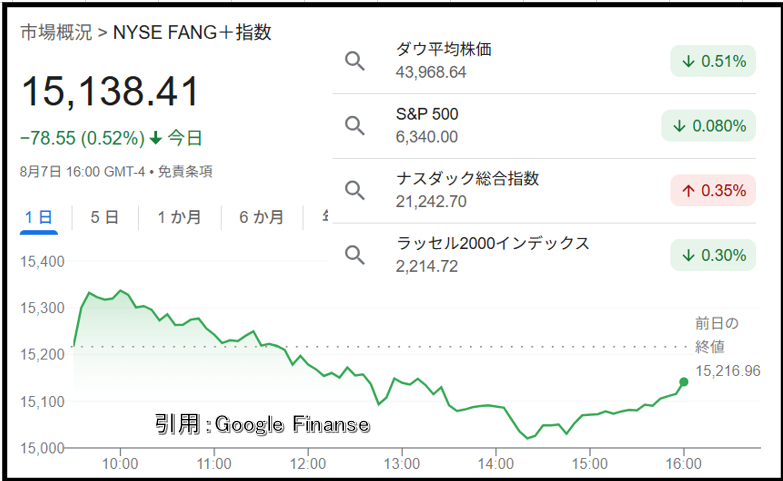Screen dimensions: 783x481
Task: Click the green endpoint dot at 16:00
Action: click(x=684, y=382)
